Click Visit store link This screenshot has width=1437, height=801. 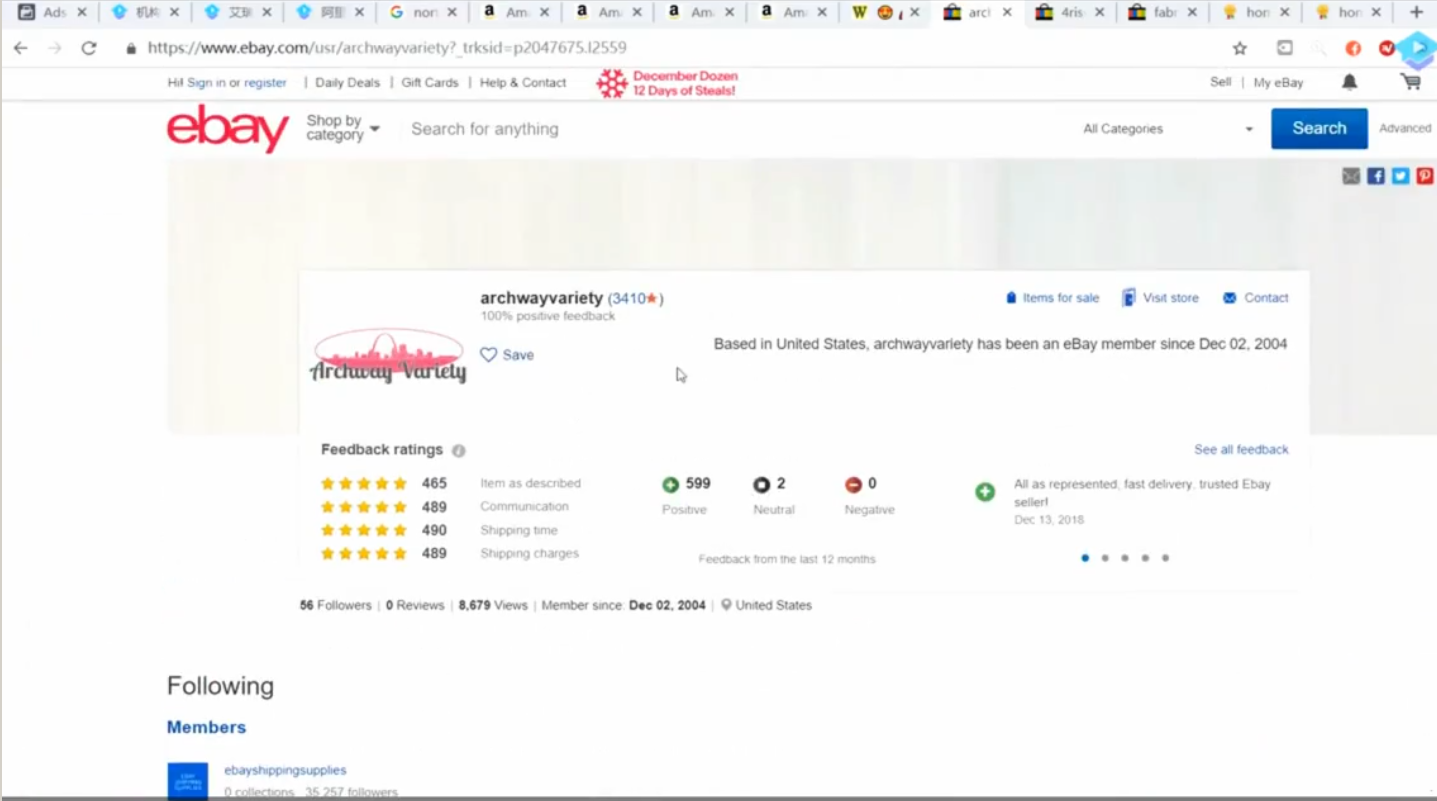(x=1160, y=298)
